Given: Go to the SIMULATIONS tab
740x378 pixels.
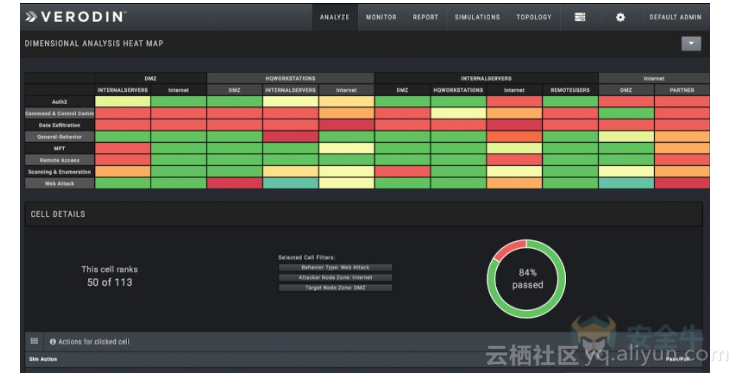Looking at the screenshot, I should click(477, 17).
